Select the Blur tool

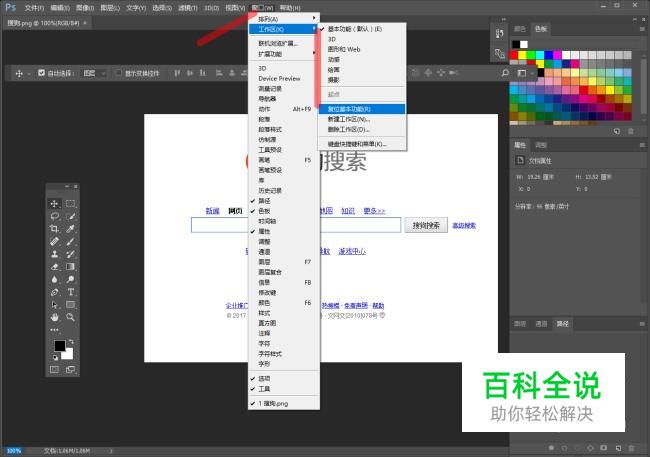click(x=54, y=280)
